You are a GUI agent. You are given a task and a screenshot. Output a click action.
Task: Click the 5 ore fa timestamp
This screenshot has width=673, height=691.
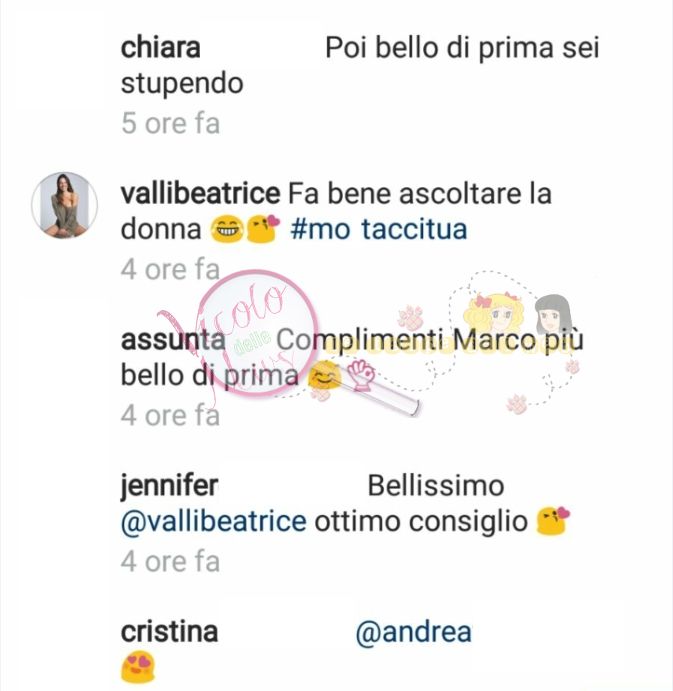(170, 123)
